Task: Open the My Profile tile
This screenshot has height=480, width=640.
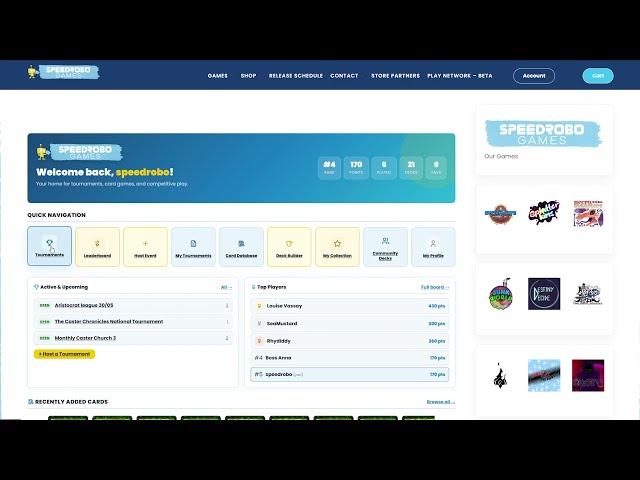Action: 433,247
